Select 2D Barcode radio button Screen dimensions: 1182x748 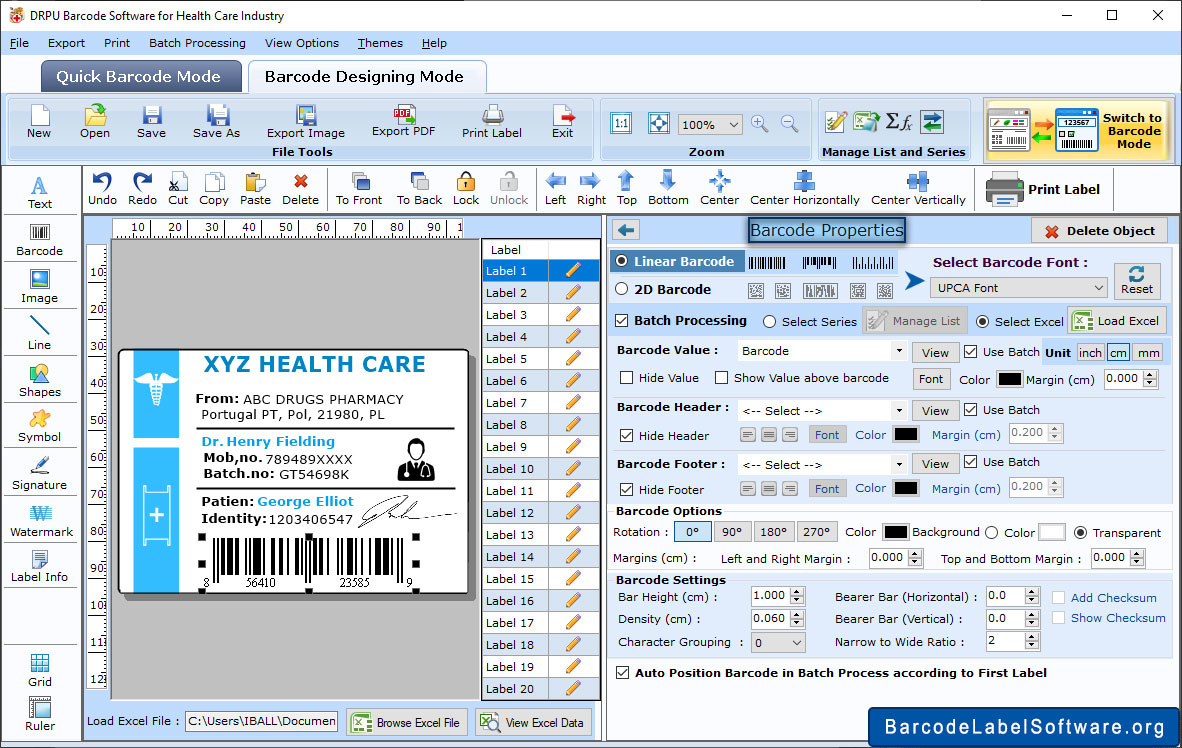click(621, 289)
